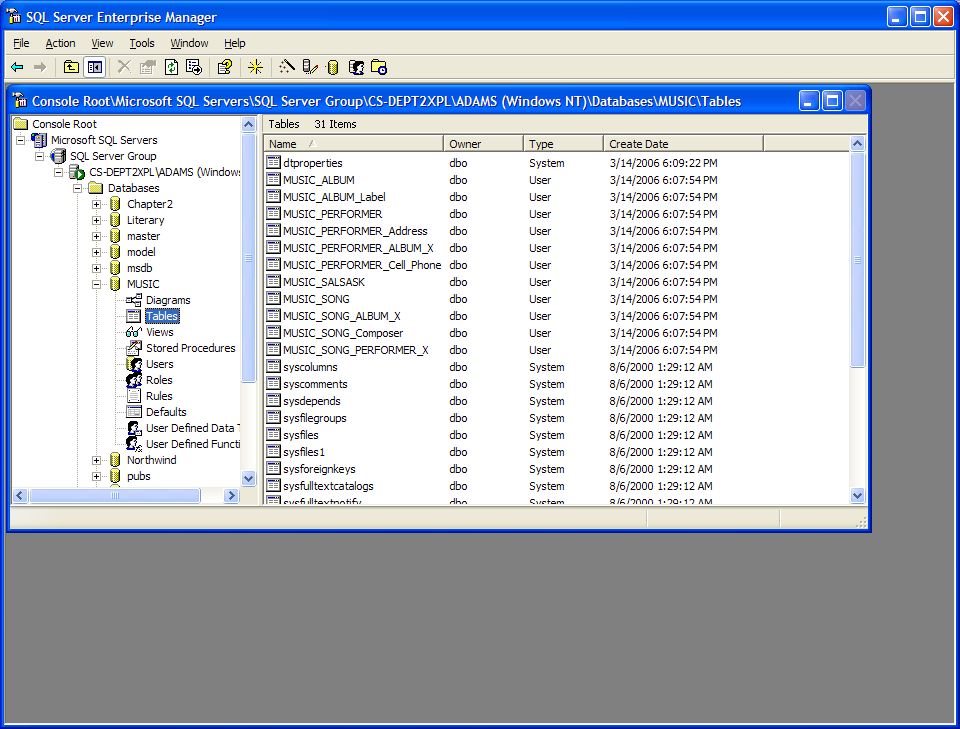The width and height of the screenshot is (960, 729).
Task: Collapse the MUSIC database node
Action: point(96,284)
